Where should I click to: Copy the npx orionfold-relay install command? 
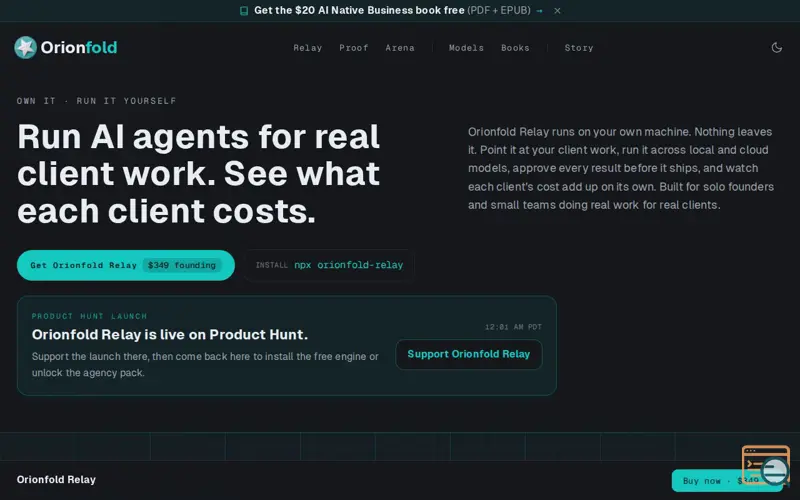329,265
